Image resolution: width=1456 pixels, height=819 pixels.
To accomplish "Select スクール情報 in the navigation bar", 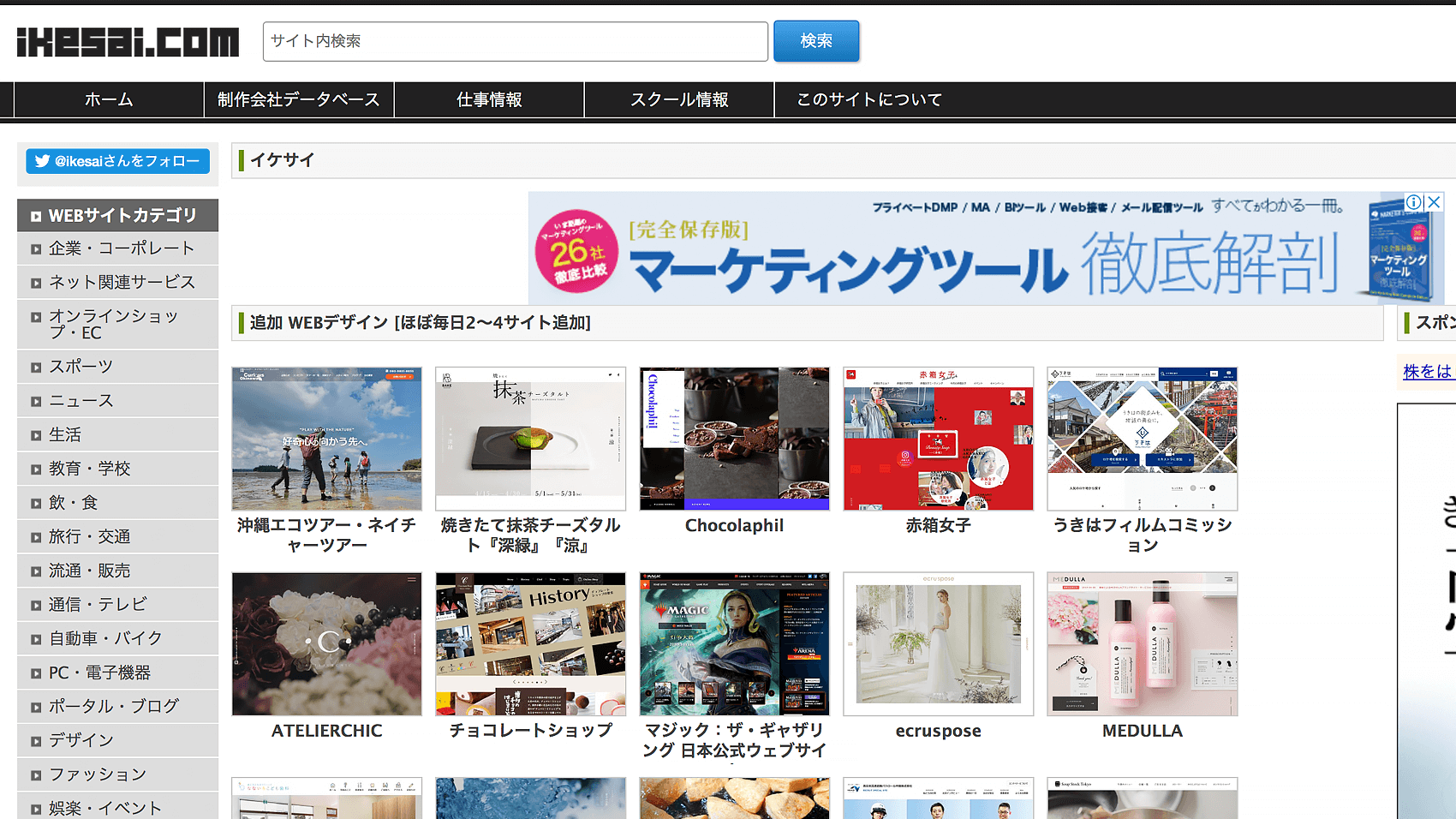I will pos(679,99).
